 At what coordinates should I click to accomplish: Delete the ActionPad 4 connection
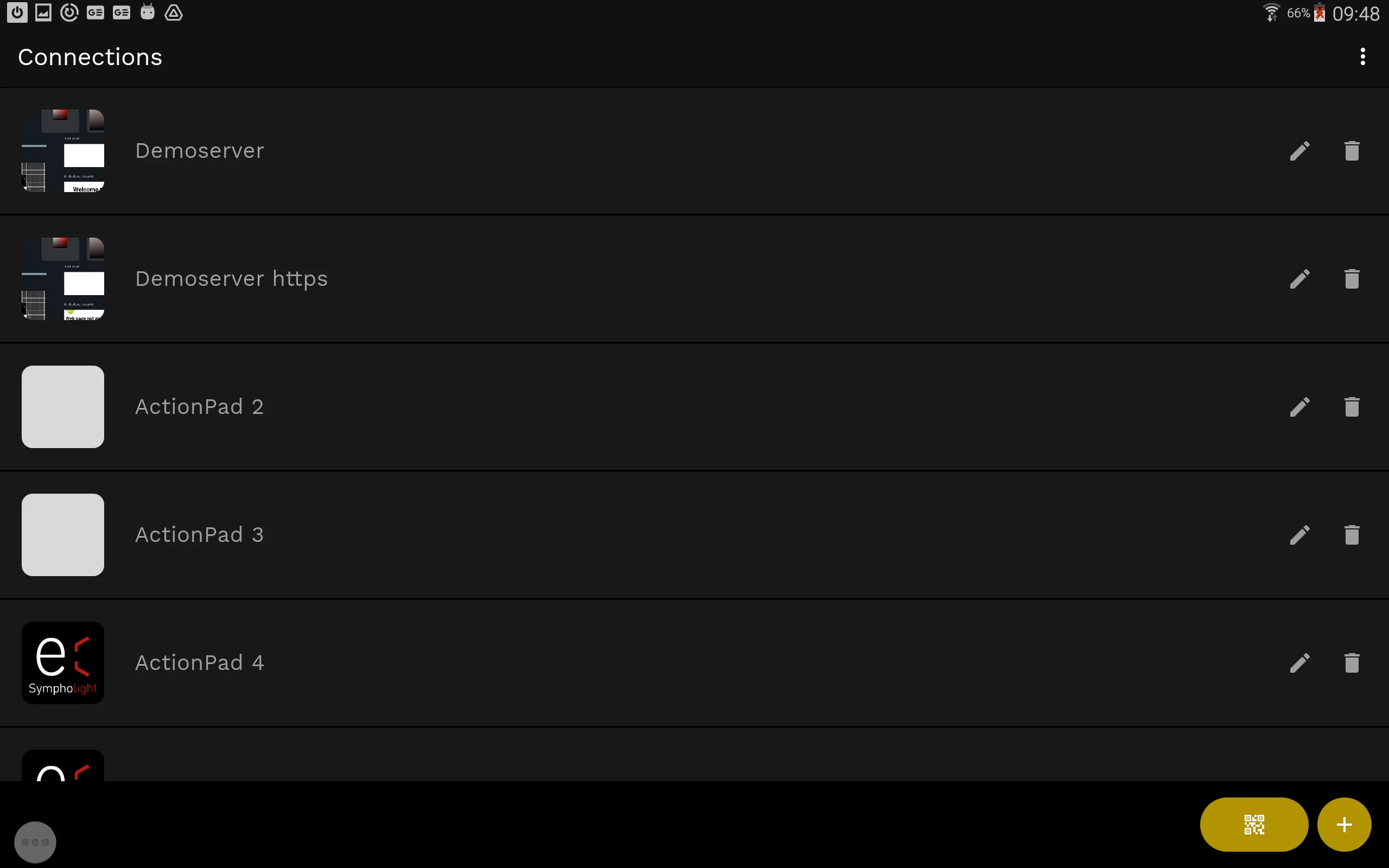pos(1352,663)
